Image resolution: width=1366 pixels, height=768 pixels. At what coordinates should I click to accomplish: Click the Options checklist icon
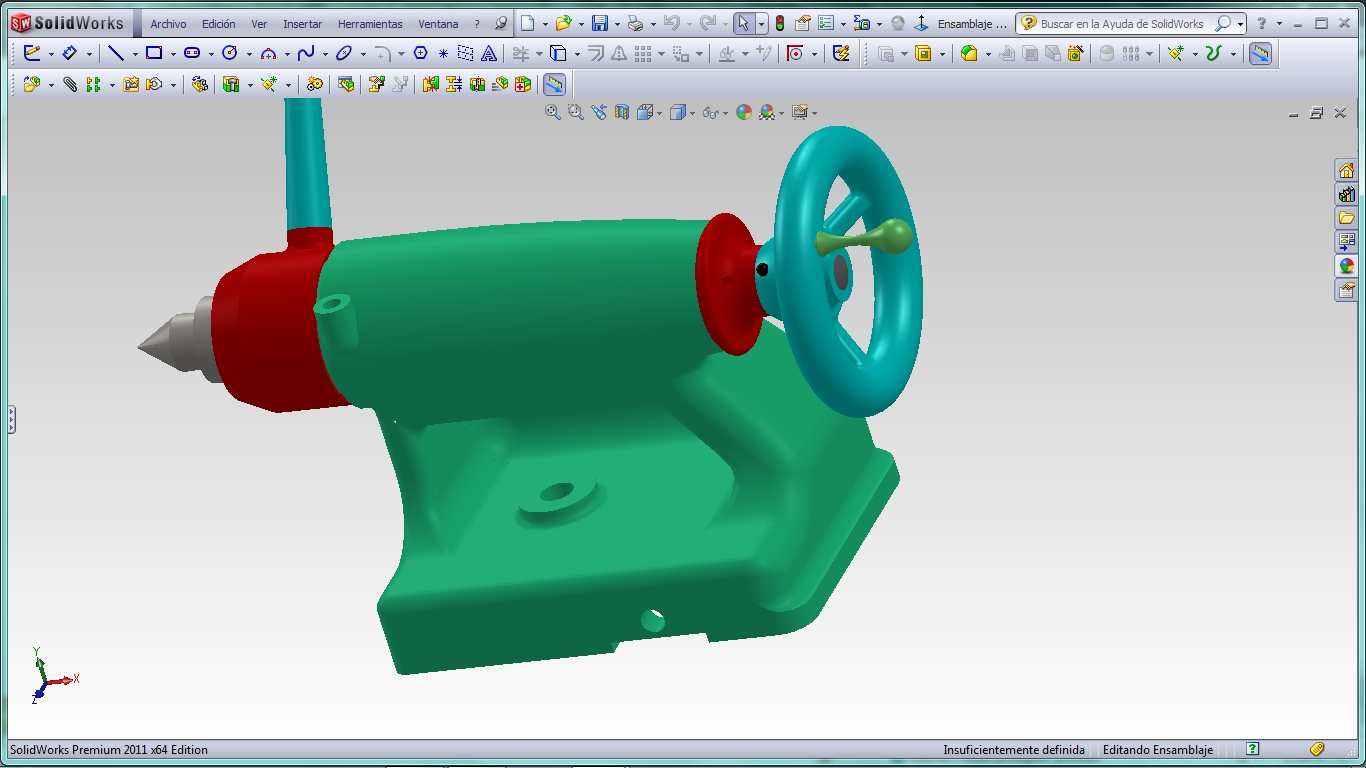pyautogui.click(x=826, y=23)
